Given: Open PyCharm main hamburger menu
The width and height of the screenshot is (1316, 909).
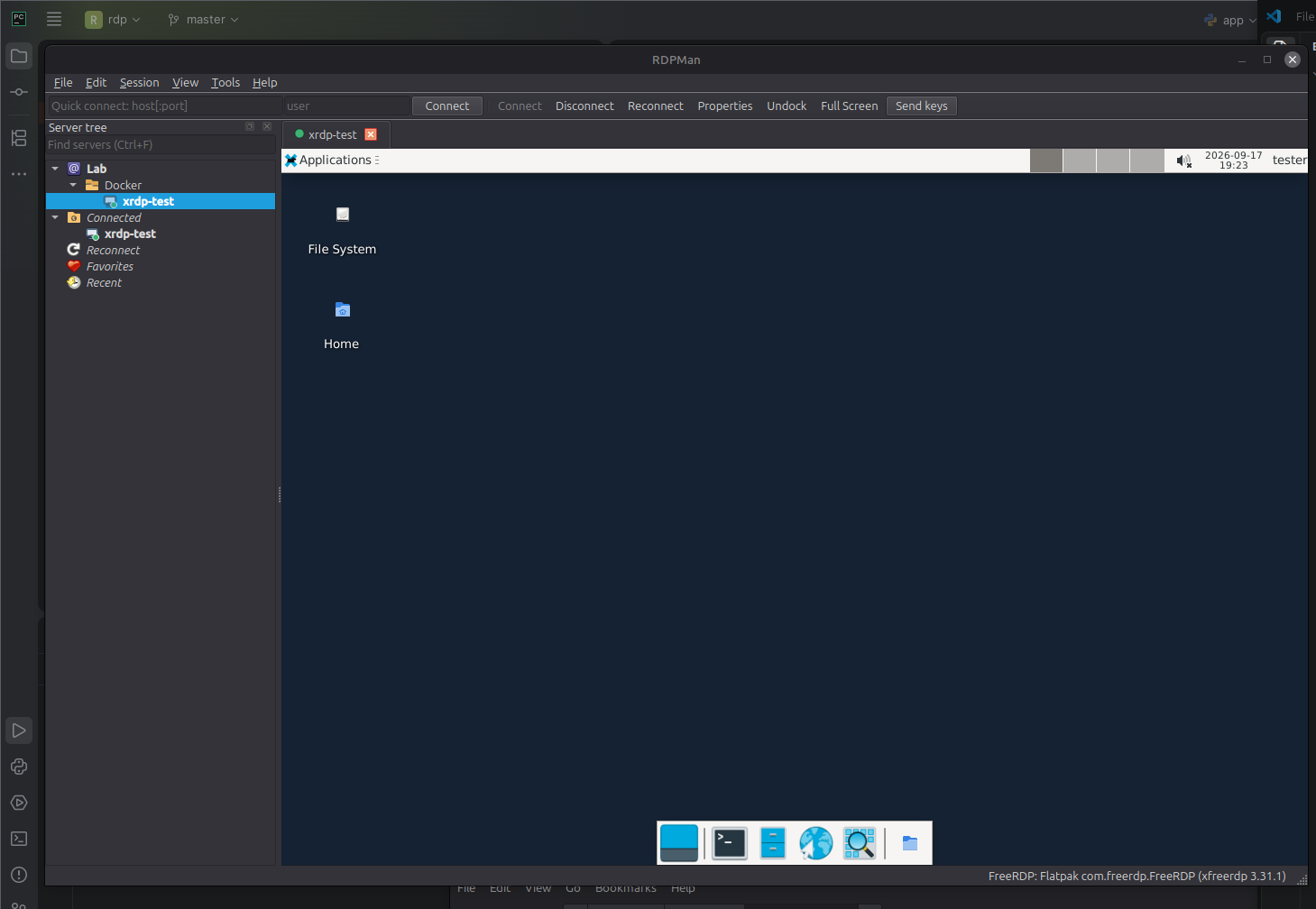Looking at the screenshot, I should click(54, 19).
